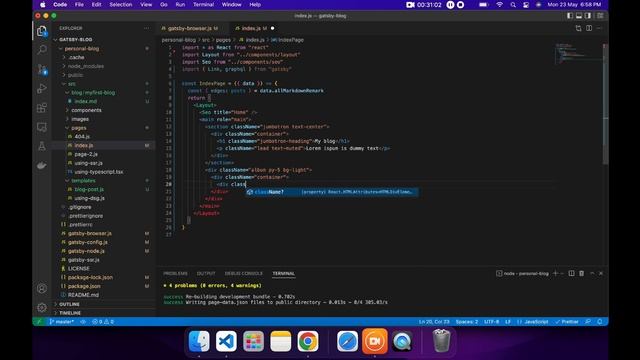Kill the terminal with the trash icon

click(x=582, y=273)
